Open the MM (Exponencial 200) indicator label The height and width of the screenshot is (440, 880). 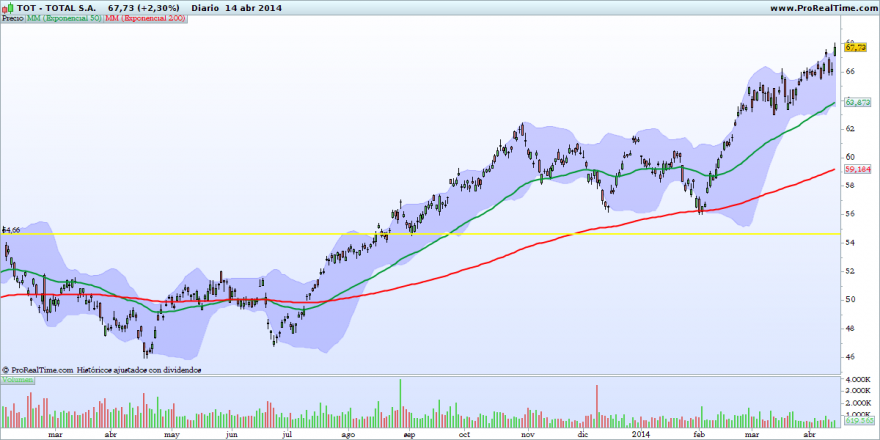tap(146, 19)
